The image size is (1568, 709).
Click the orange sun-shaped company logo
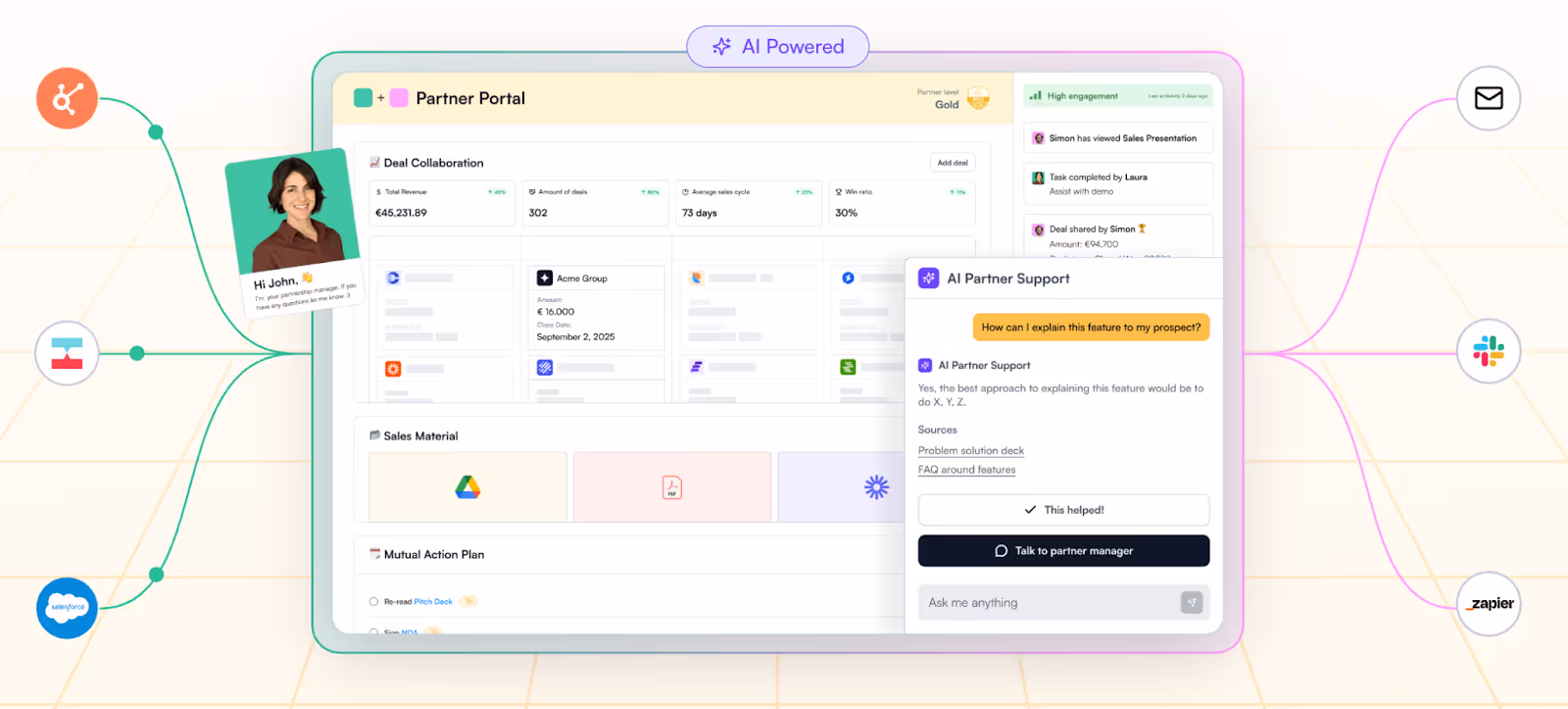(393, 369)
